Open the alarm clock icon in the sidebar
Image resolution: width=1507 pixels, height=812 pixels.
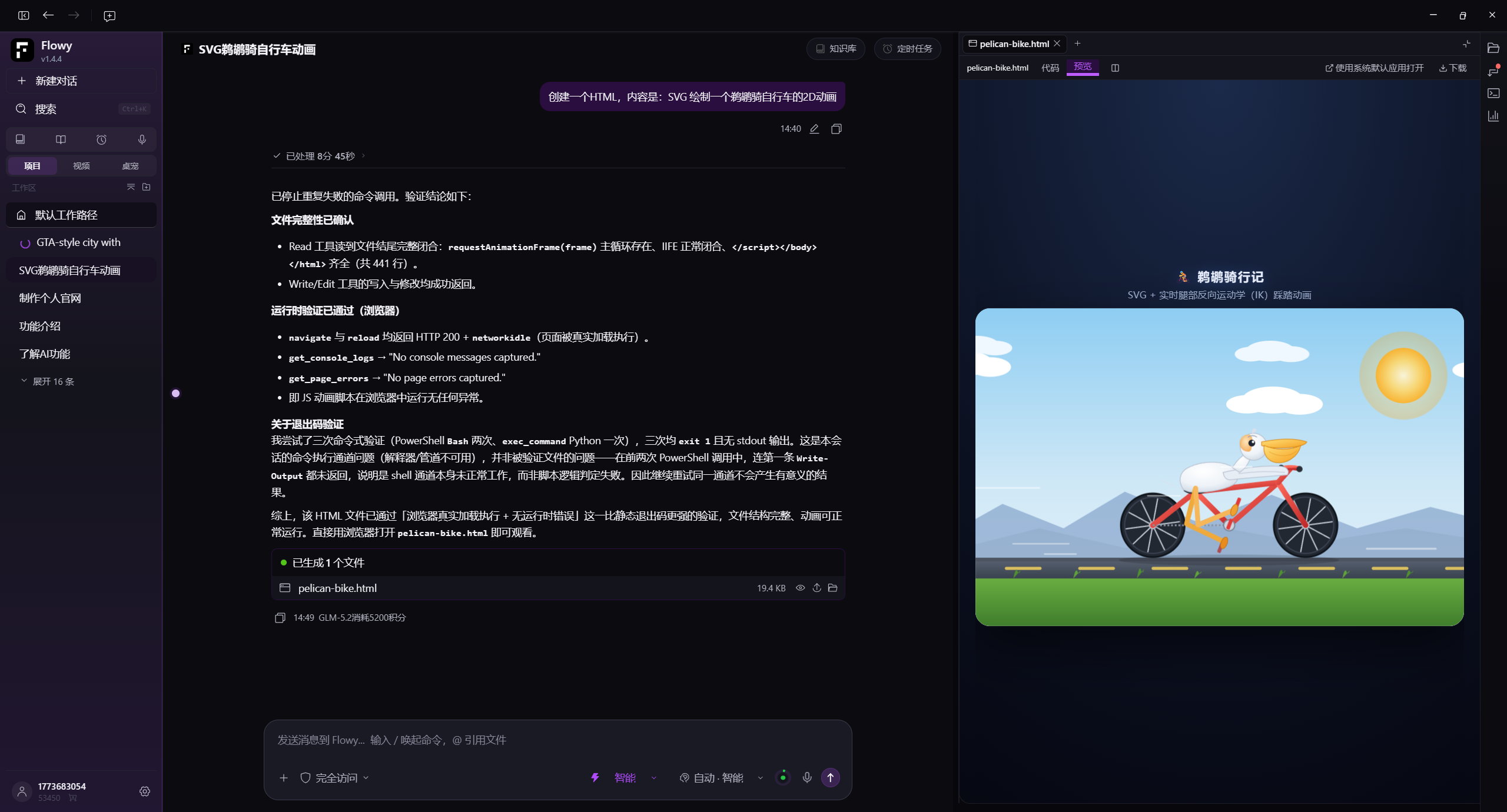pos(101,139)
